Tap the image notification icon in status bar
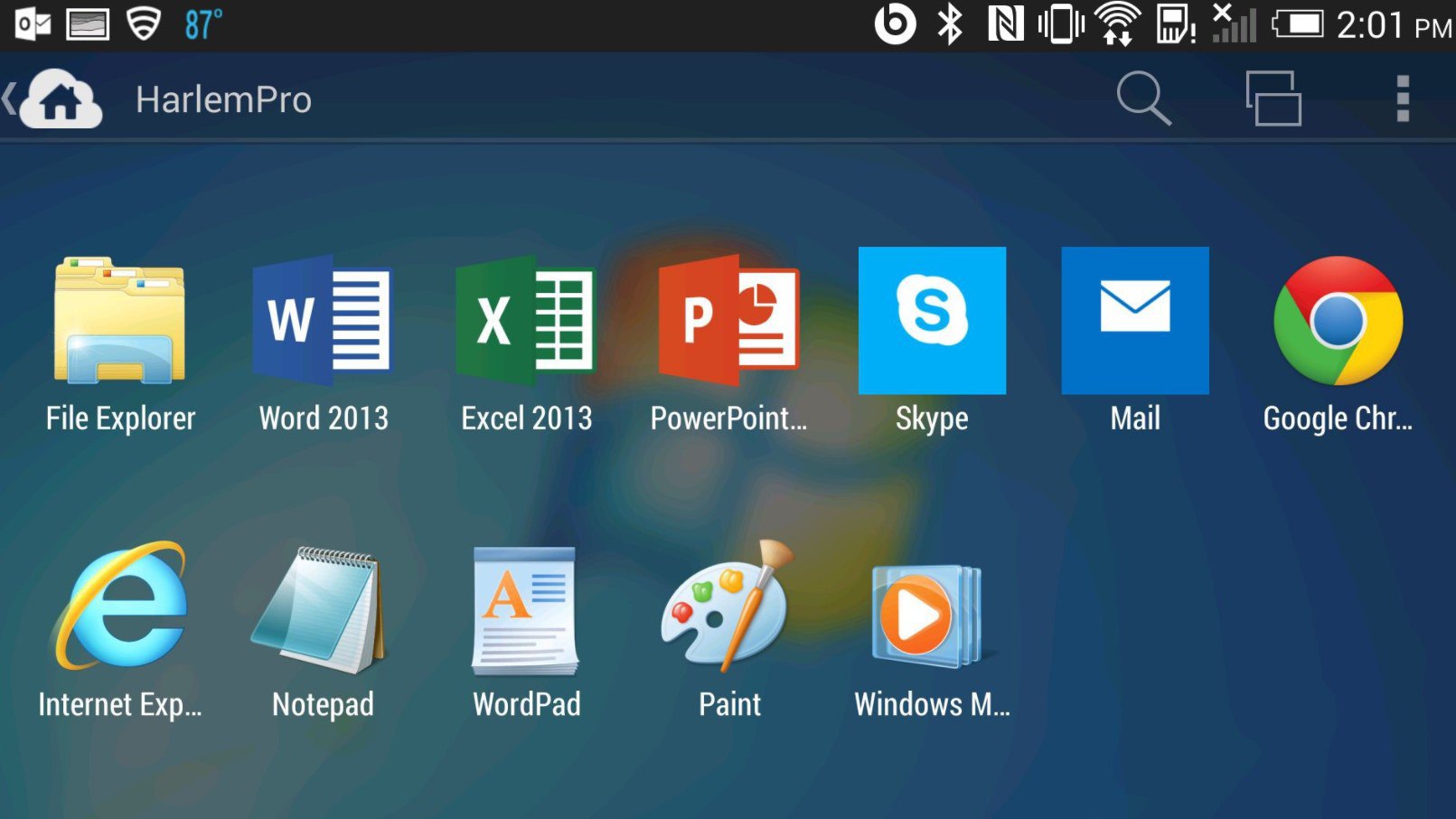Image resolution: width=1456 pixels, height=819 pixels. point(88,24)
